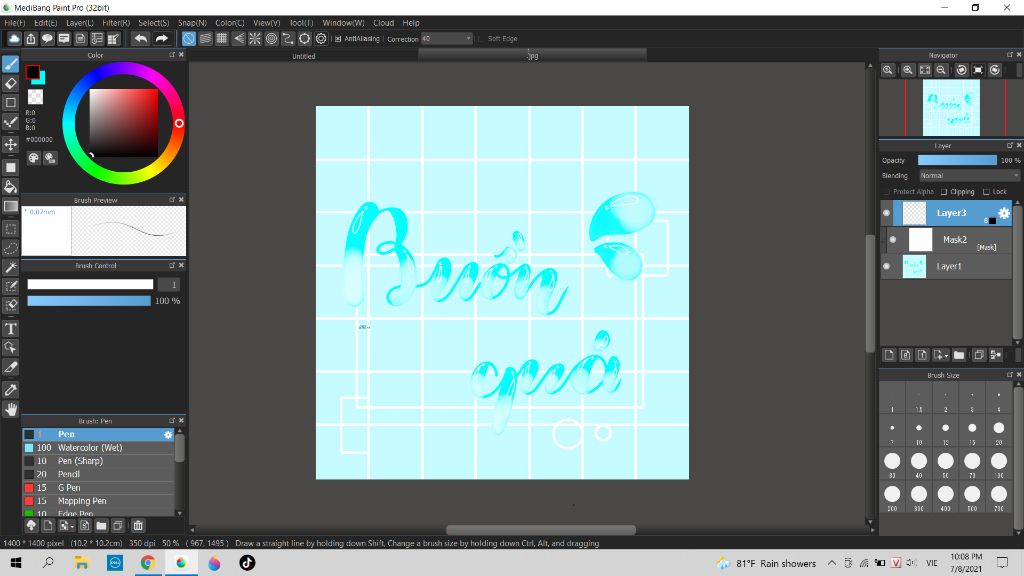Screen dimensions: 1024x576
Task: Select the Mask2 layer
Action: (950, 240)
